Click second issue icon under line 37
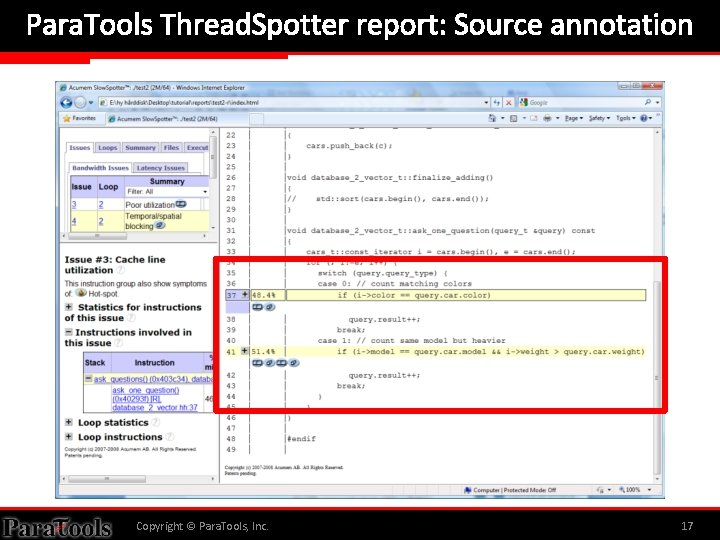 (x=270, y=307)
